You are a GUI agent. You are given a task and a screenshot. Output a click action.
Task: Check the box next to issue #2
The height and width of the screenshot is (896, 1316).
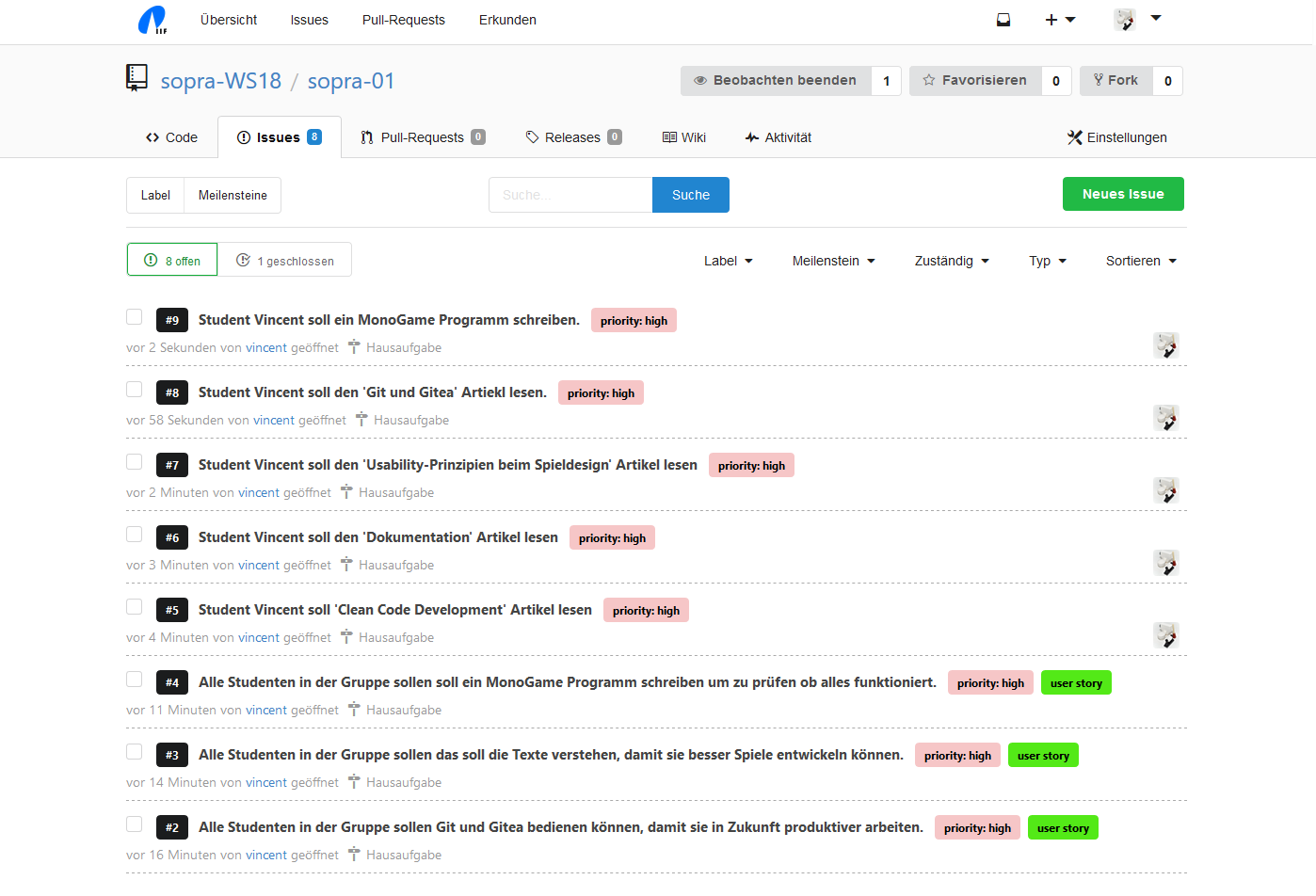click(x=135, y=824)
